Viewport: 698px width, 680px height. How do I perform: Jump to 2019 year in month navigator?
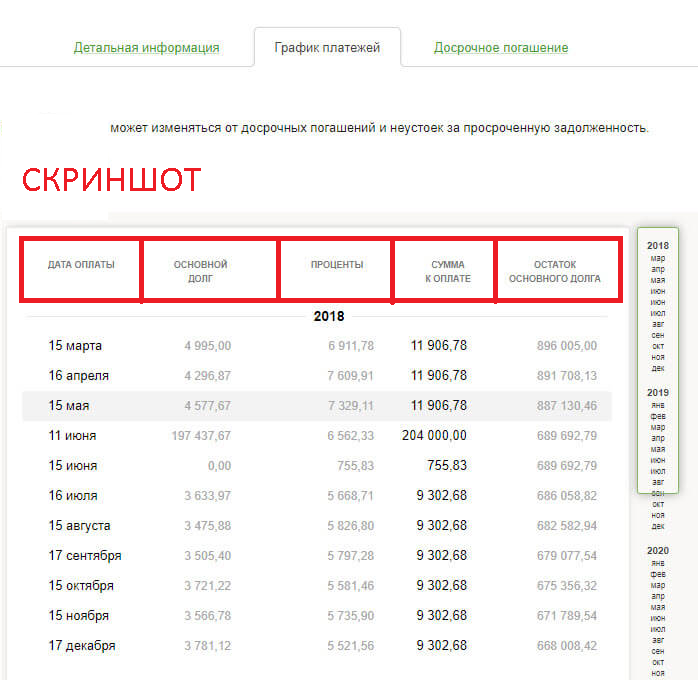pyautogui.click(x=657, y=393)
